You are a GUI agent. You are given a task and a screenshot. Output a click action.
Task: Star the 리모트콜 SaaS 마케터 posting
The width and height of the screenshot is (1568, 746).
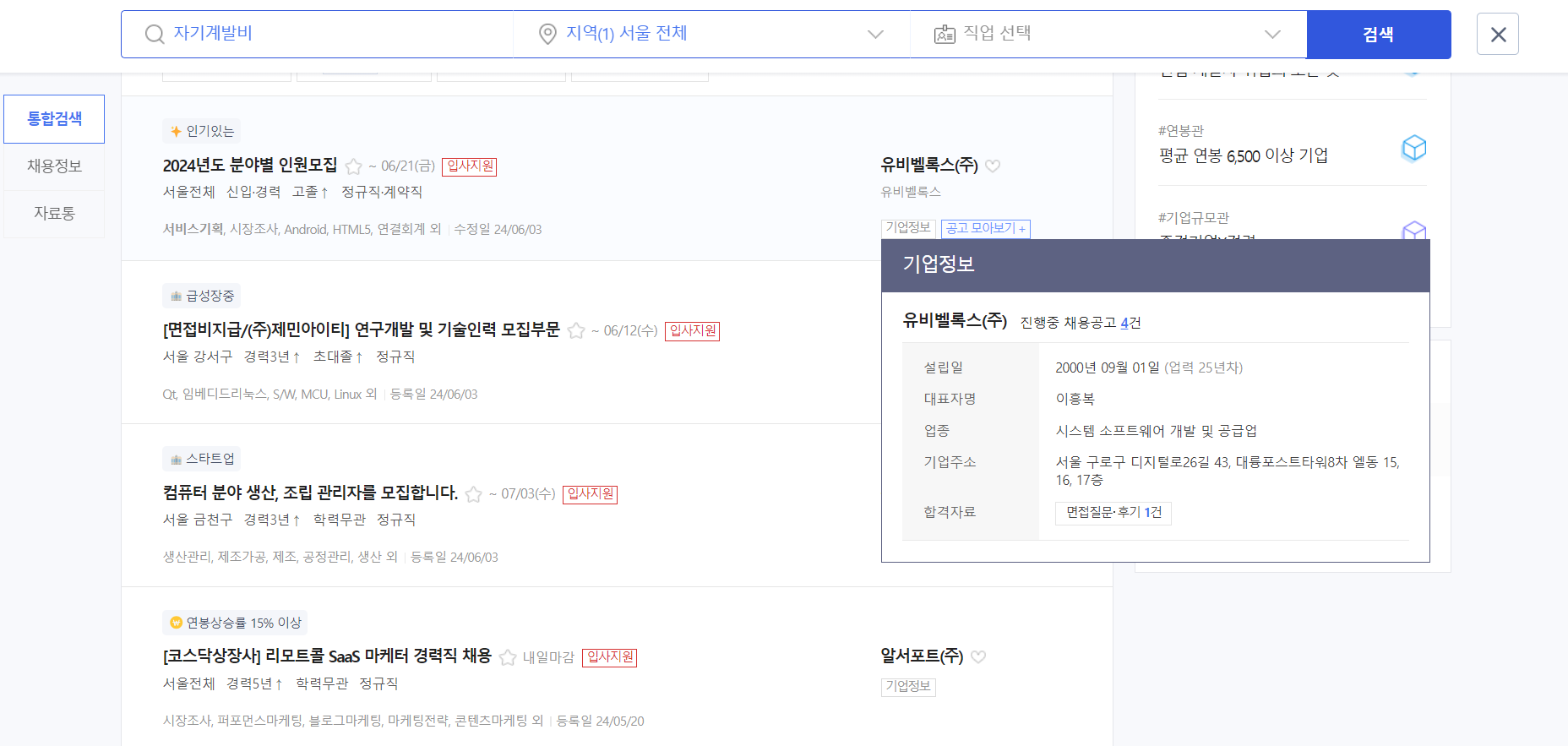(x=508, y=657)
